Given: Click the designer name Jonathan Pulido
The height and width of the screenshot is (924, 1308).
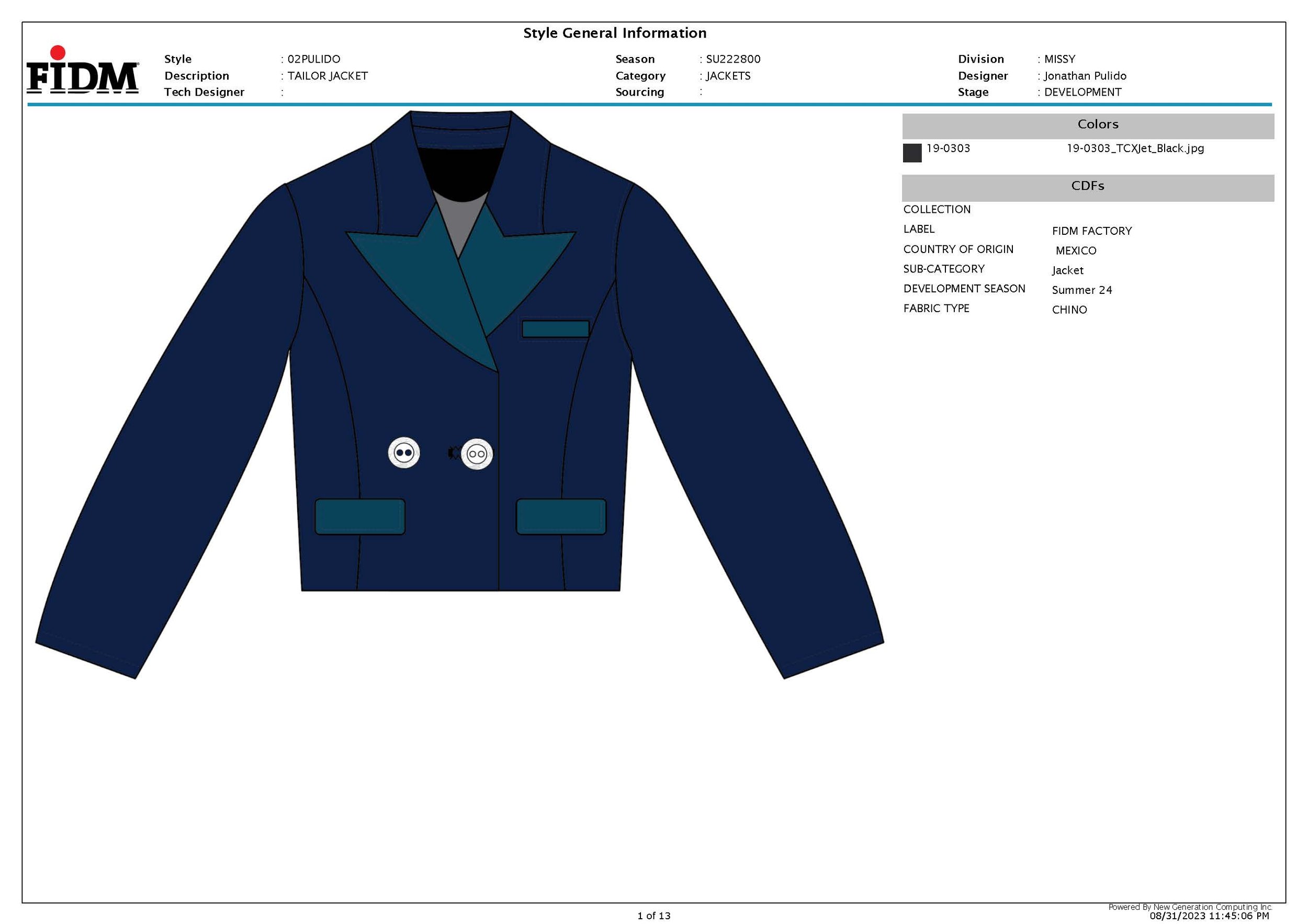Looking at the screenshot, I should point(1085,76).
